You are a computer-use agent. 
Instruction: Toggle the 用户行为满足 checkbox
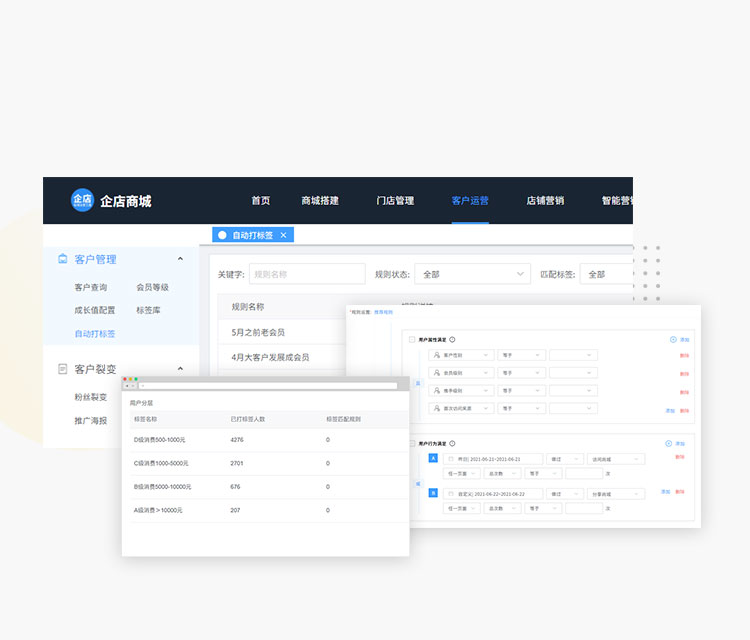412,443
